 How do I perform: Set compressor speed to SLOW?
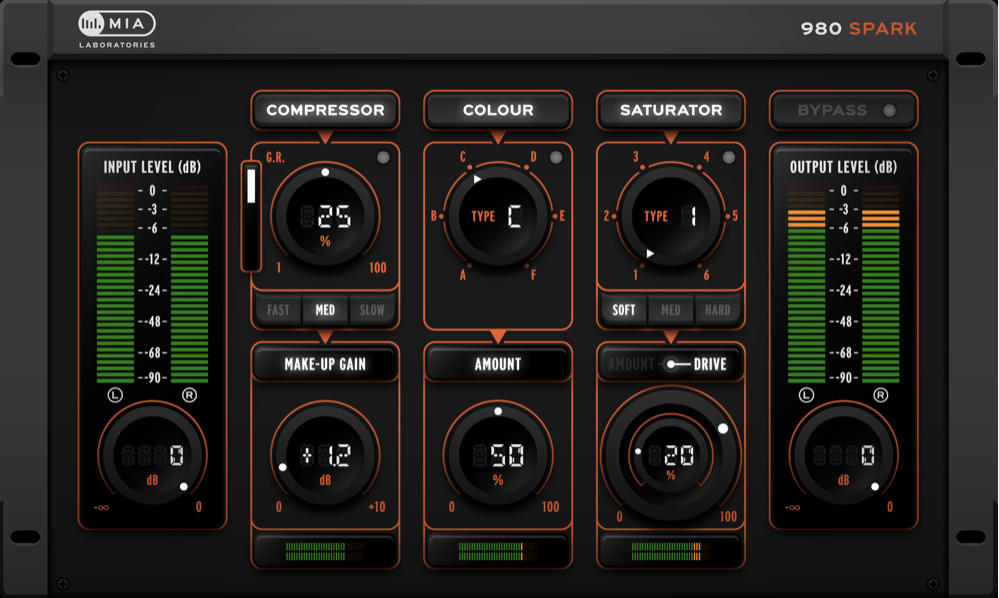coord(372,310)
